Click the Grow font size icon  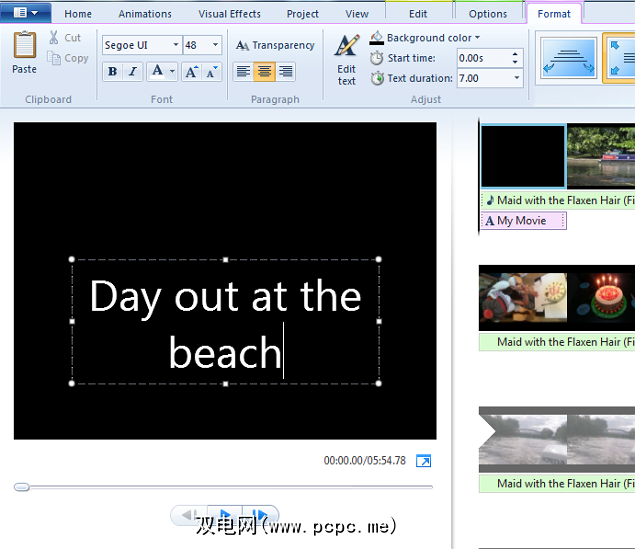(x=191, y=72)
